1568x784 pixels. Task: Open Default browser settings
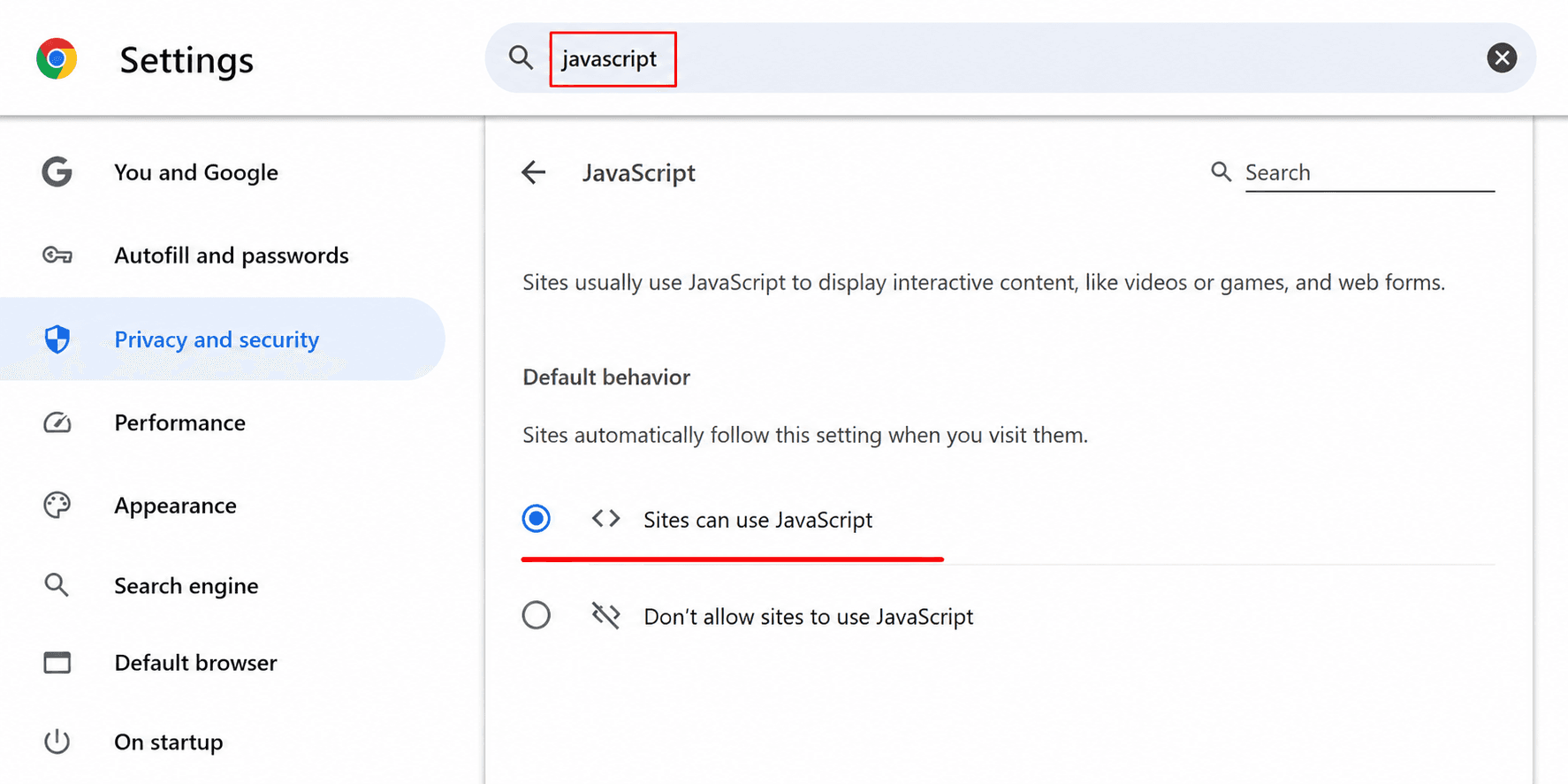click(x=196, y=663)
